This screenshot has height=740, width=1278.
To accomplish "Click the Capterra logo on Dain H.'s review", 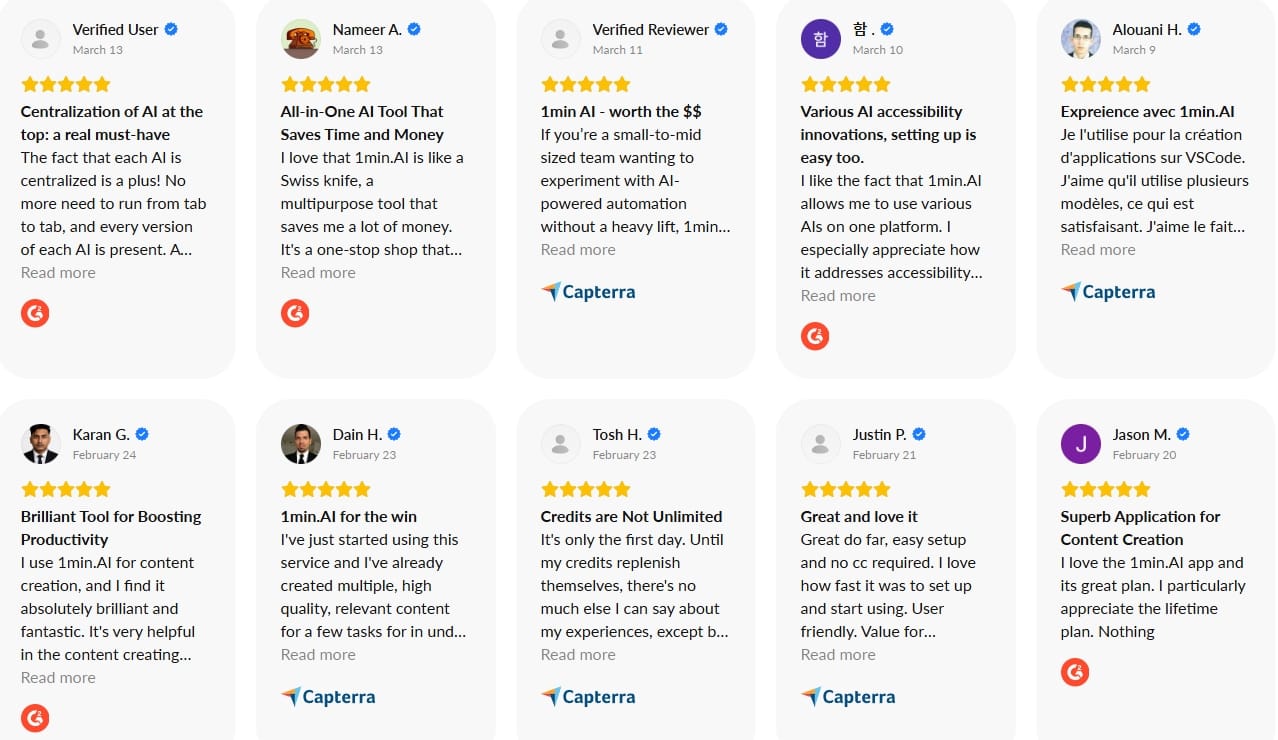I will point(328,697).
